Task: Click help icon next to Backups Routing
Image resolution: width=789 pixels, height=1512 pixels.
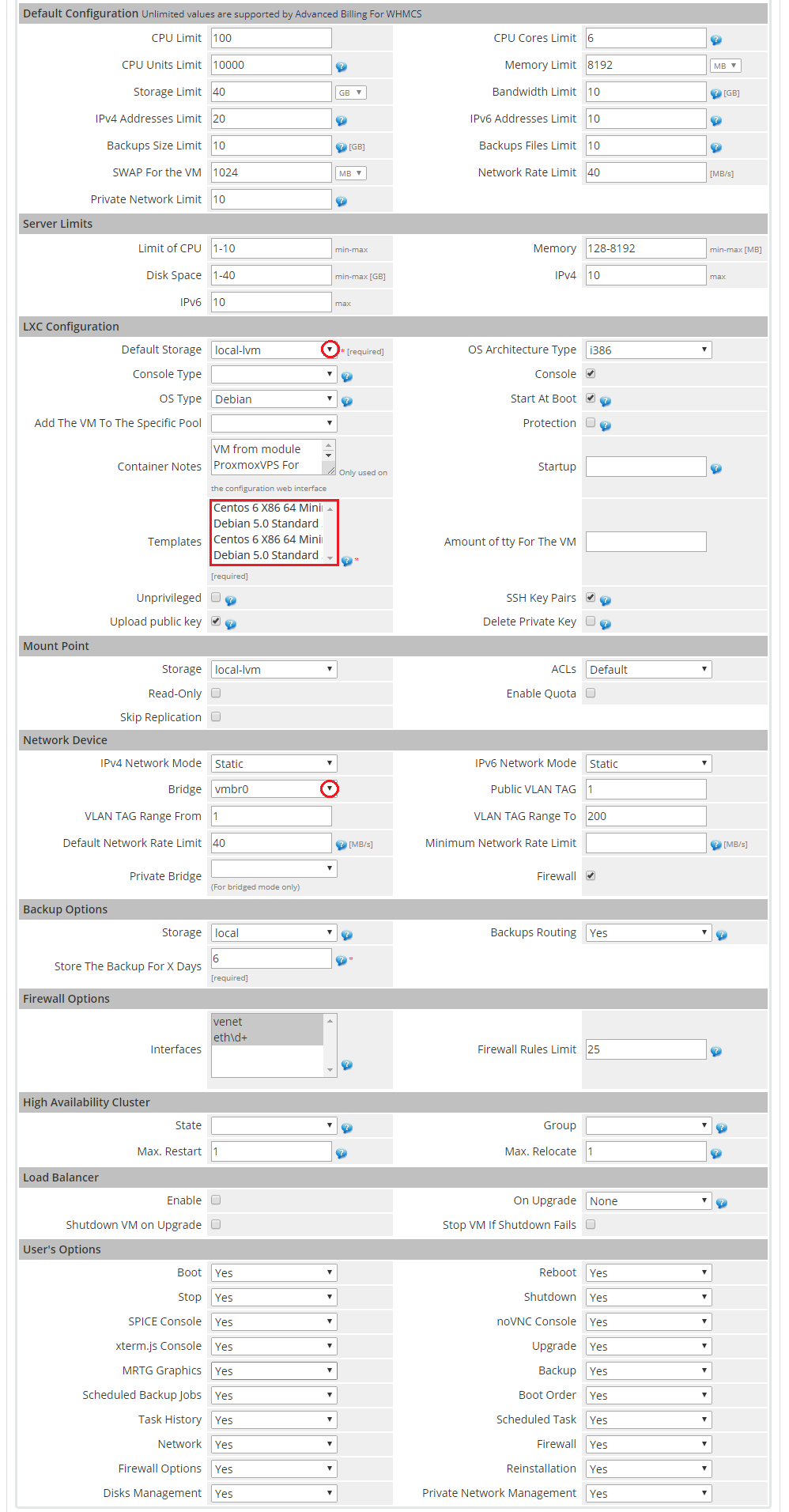Action: [x=721, y=935]
